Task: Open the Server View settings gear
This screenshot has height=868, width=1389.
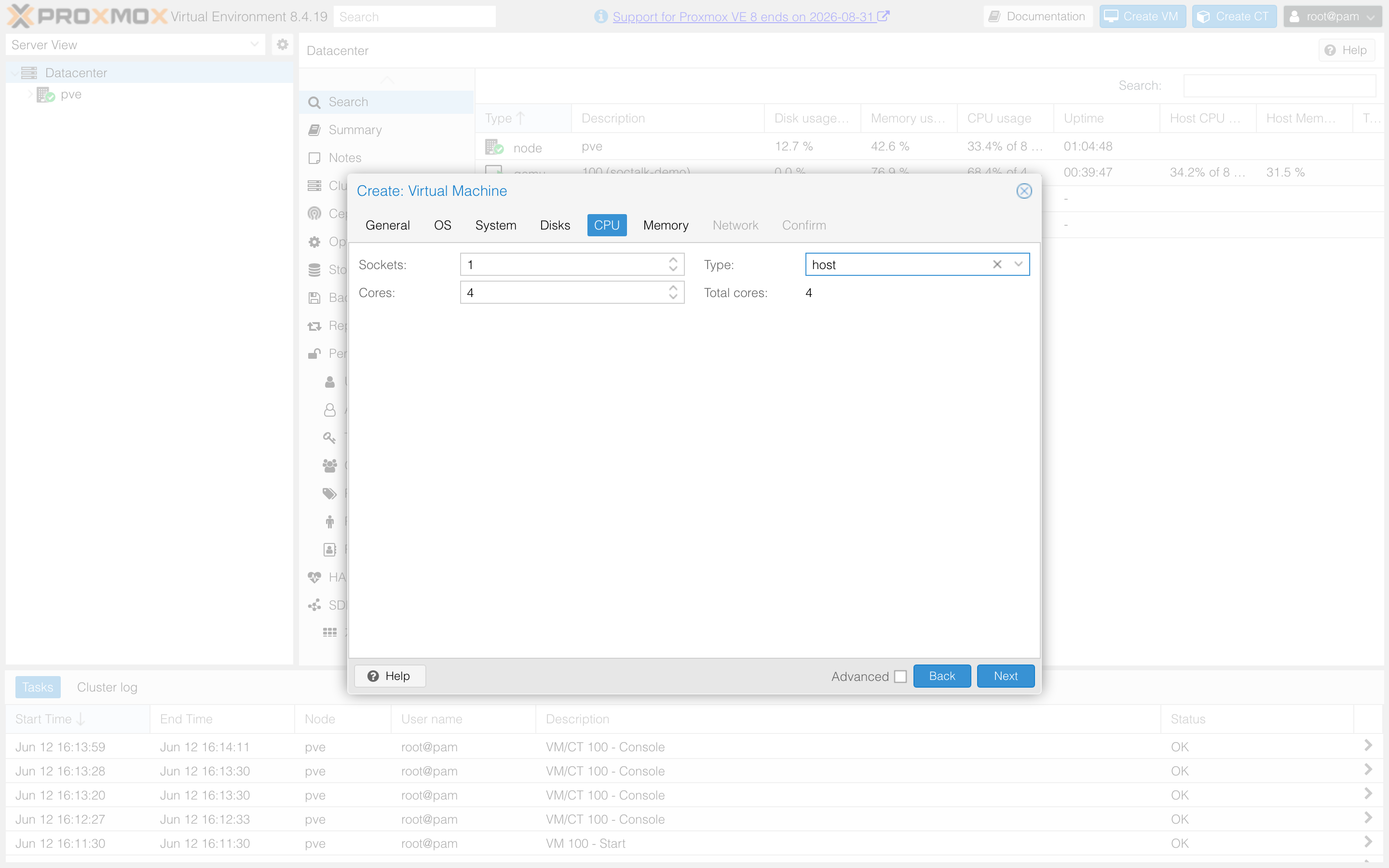Action: pos(283,44)
